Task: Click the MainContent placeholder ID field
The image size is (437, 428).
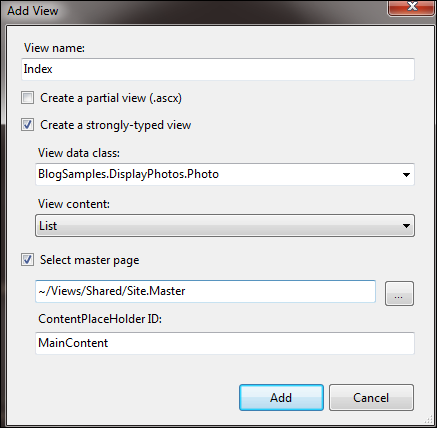Action: tap(225, 343)
